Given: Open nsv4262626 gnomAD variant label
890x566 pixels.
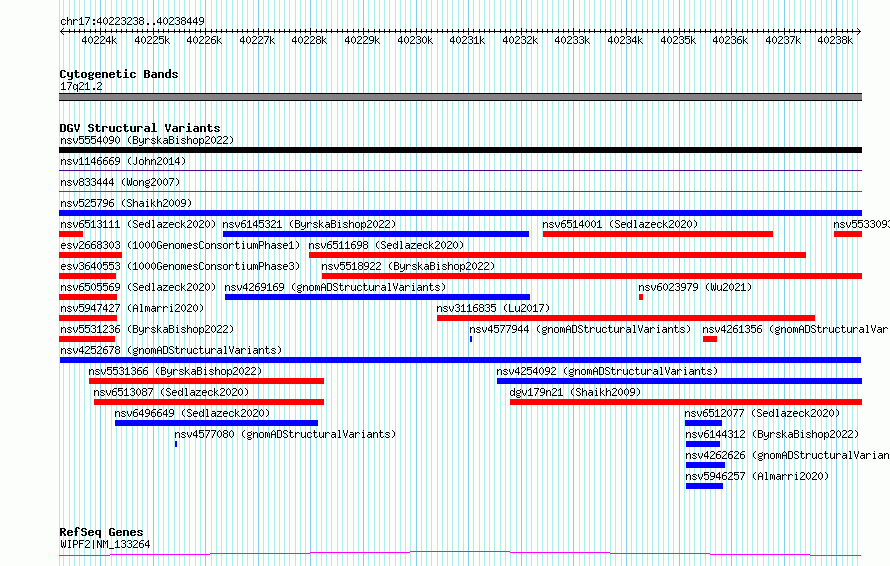Looking at the screenshot, I should (x=787, y=455).
